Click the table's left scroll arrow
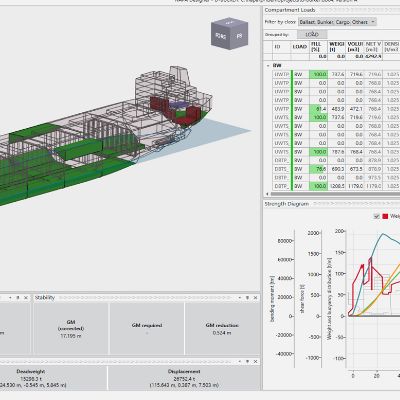Viewport: 400px width, 400px height. 267,194
